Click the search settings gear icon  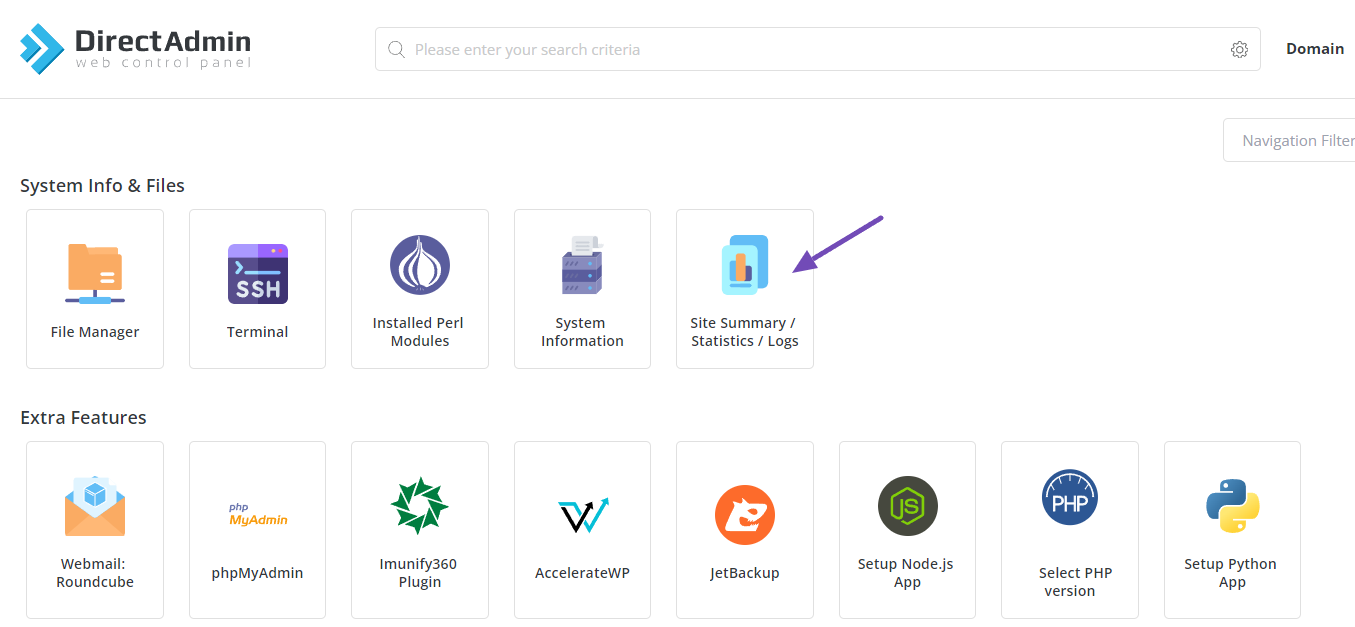(x=1239, y=50)
